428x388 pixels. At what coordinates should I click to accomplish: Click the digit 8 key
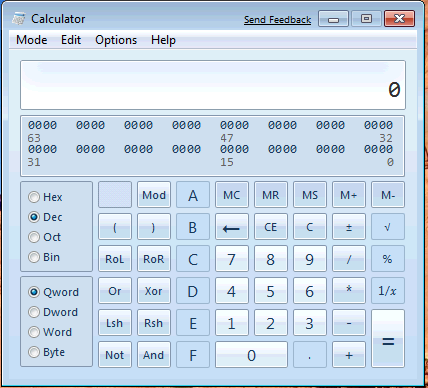[271, 259]
